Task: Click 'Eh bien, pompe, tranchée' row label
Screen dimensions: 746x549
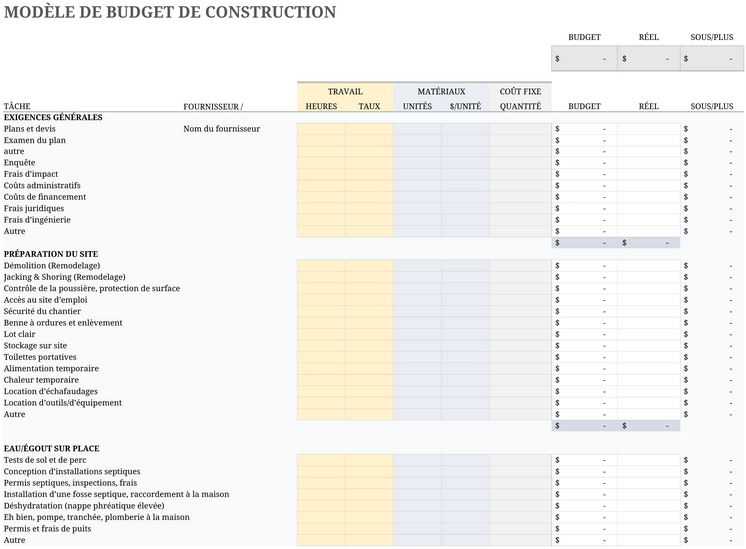Action: pos(97,517)
